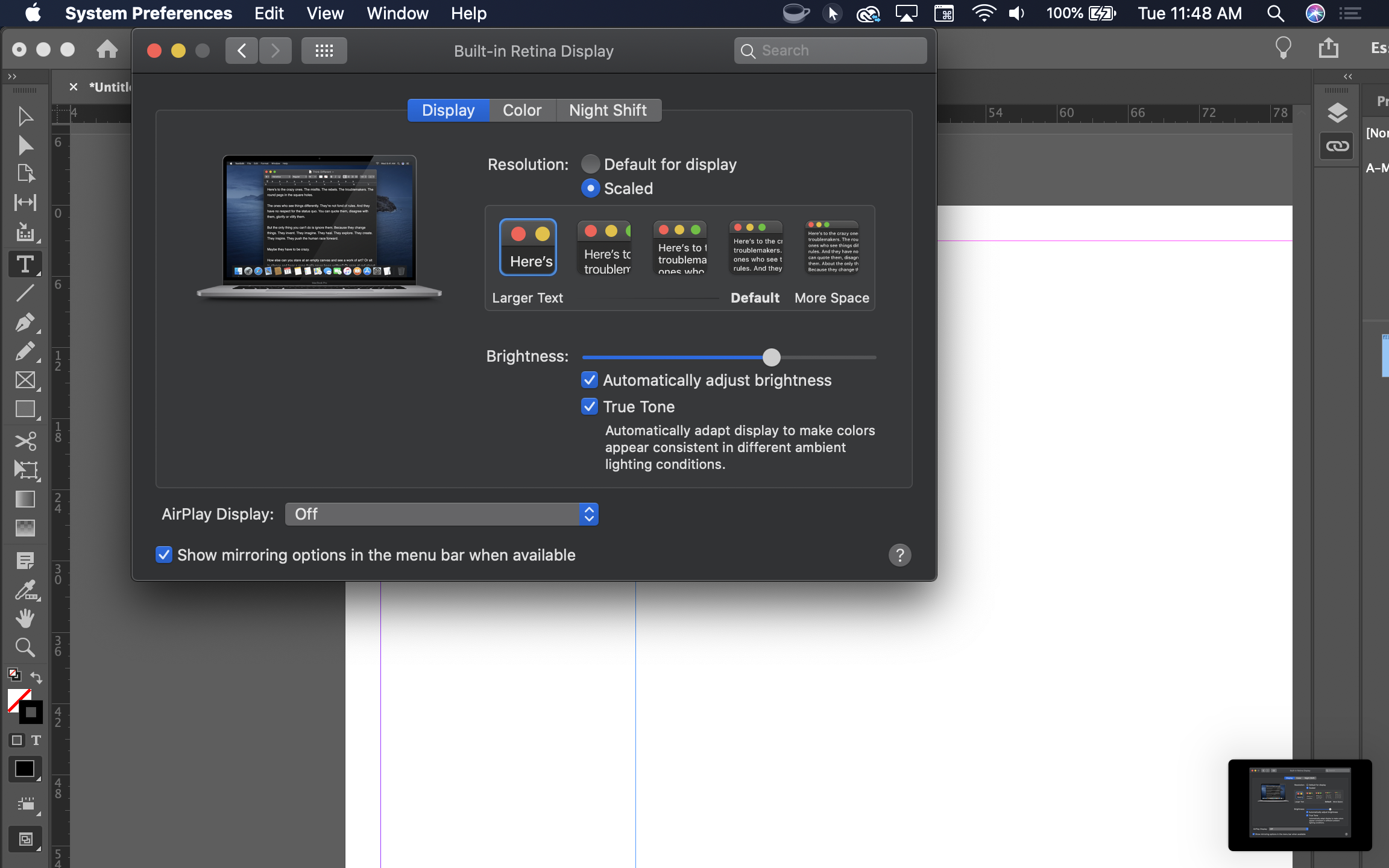The height and width of the screenshot is (868, 1389).
Task: Uncheck Show mirroring options in menu bar
Action: point(163,555)
